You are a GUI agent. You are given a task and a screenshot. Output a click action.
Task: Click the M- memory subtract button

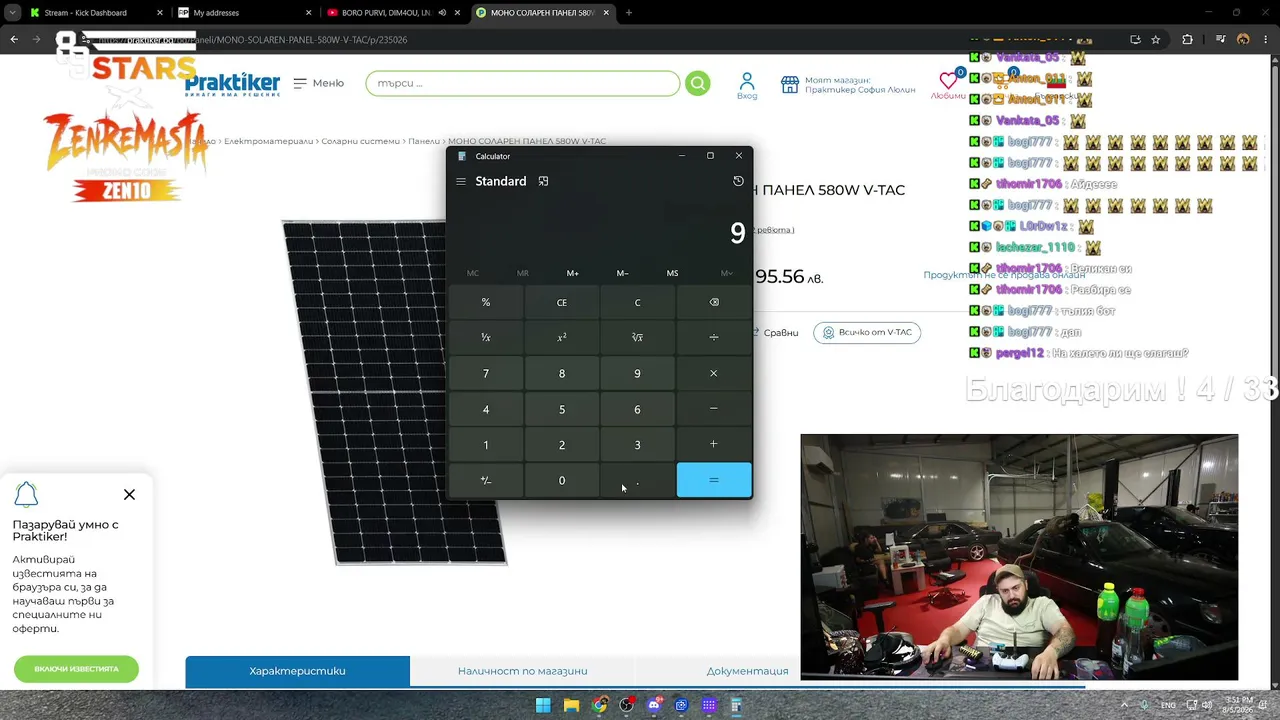tap(622, 273)
